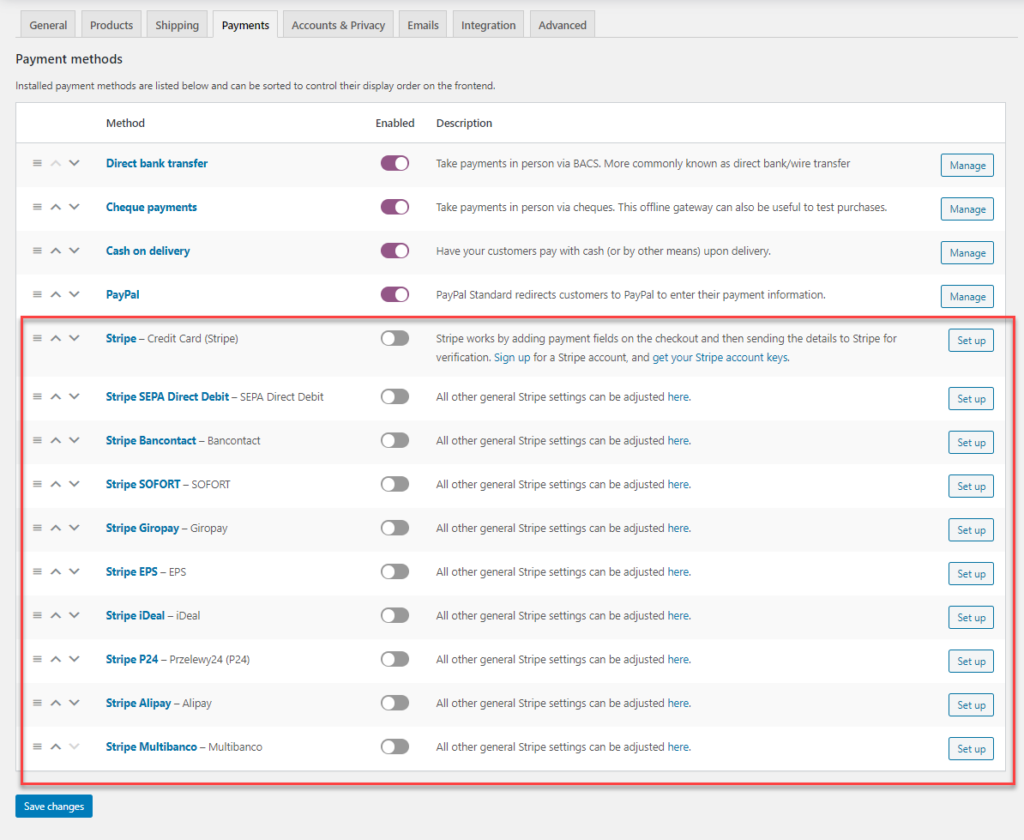Manage Direct bank transfer settings
The image size is (1024, 840).
pos(967,165)
